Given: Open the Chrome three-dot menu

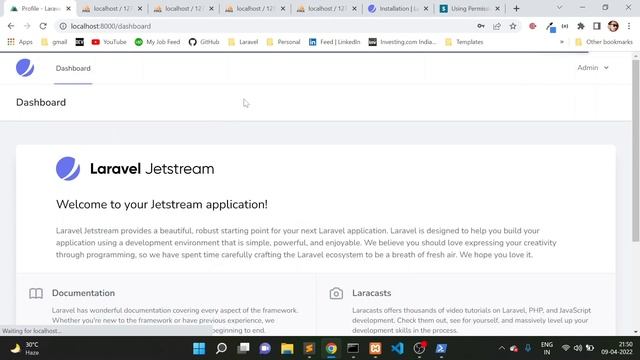Looking at the screenshot, I should tap(629, 26).
